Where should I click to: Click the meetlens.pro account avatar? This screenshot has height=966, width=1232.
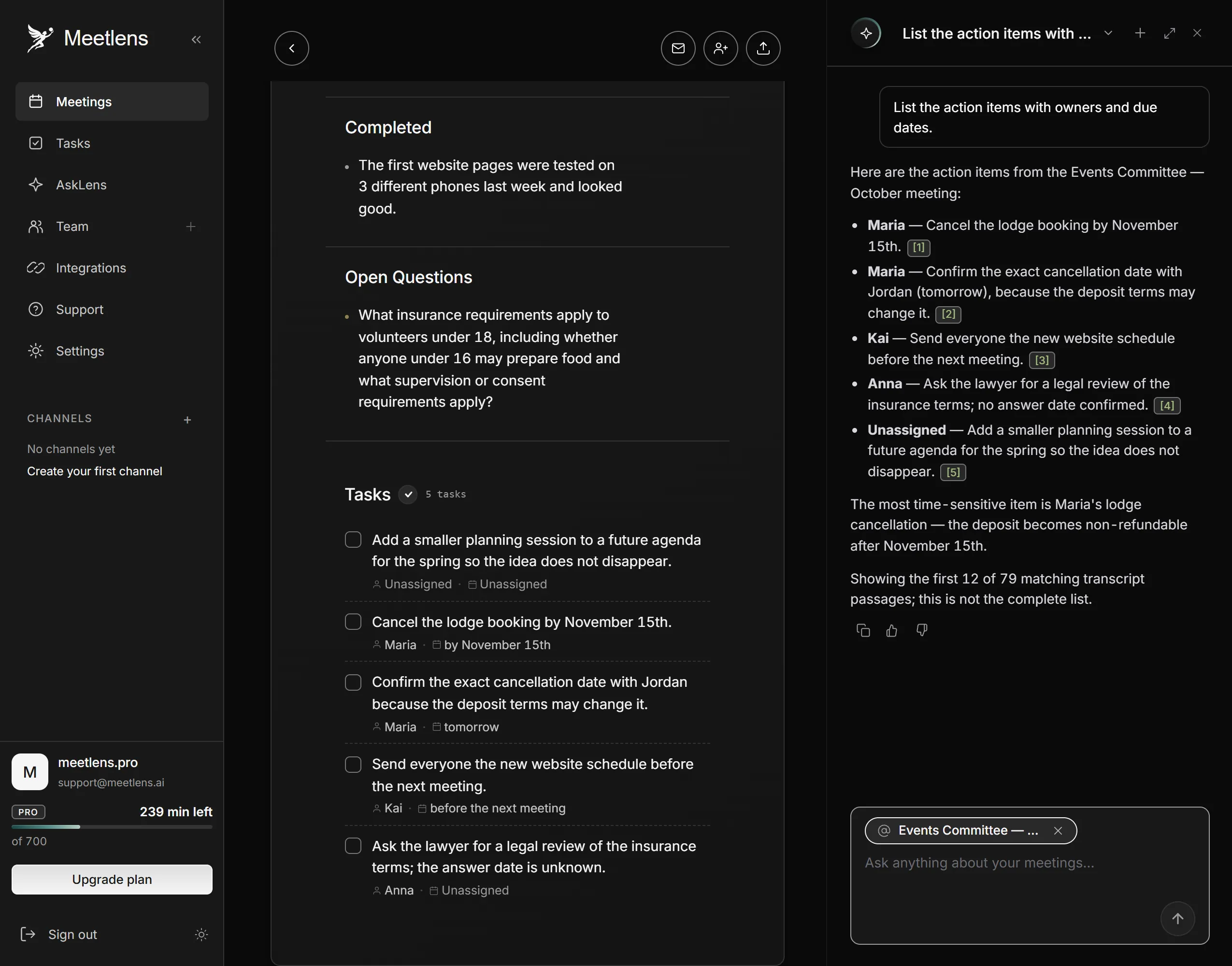30,772
